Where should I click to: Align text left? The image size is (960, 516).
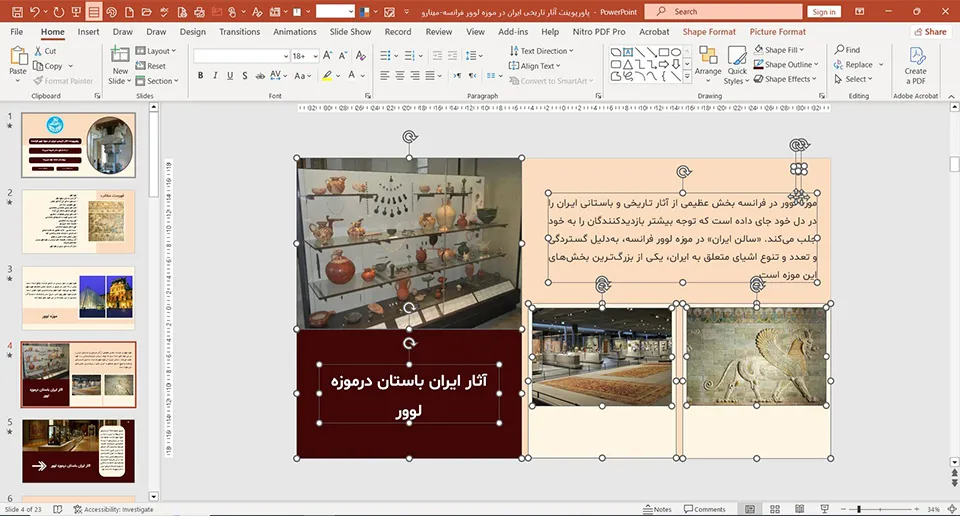click(x=384, y=75)
